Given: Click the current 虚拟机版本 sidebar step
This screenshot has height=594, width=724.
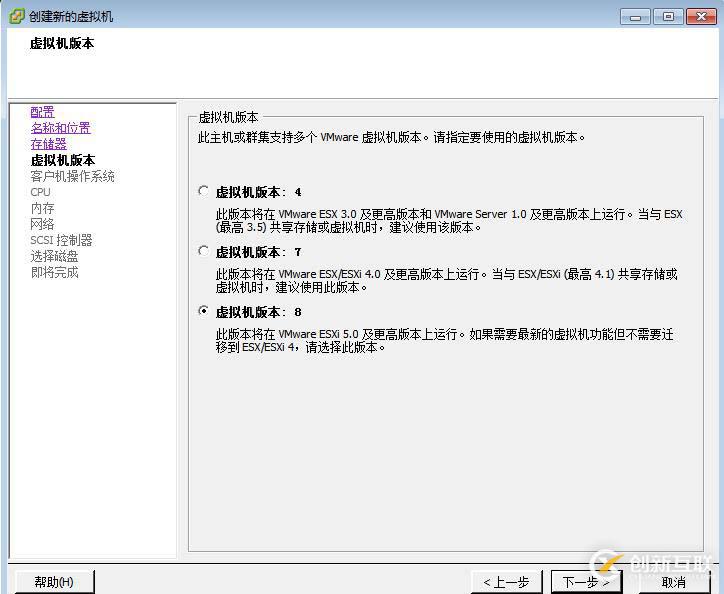Looking at the screenshot, I should [62, 160].
